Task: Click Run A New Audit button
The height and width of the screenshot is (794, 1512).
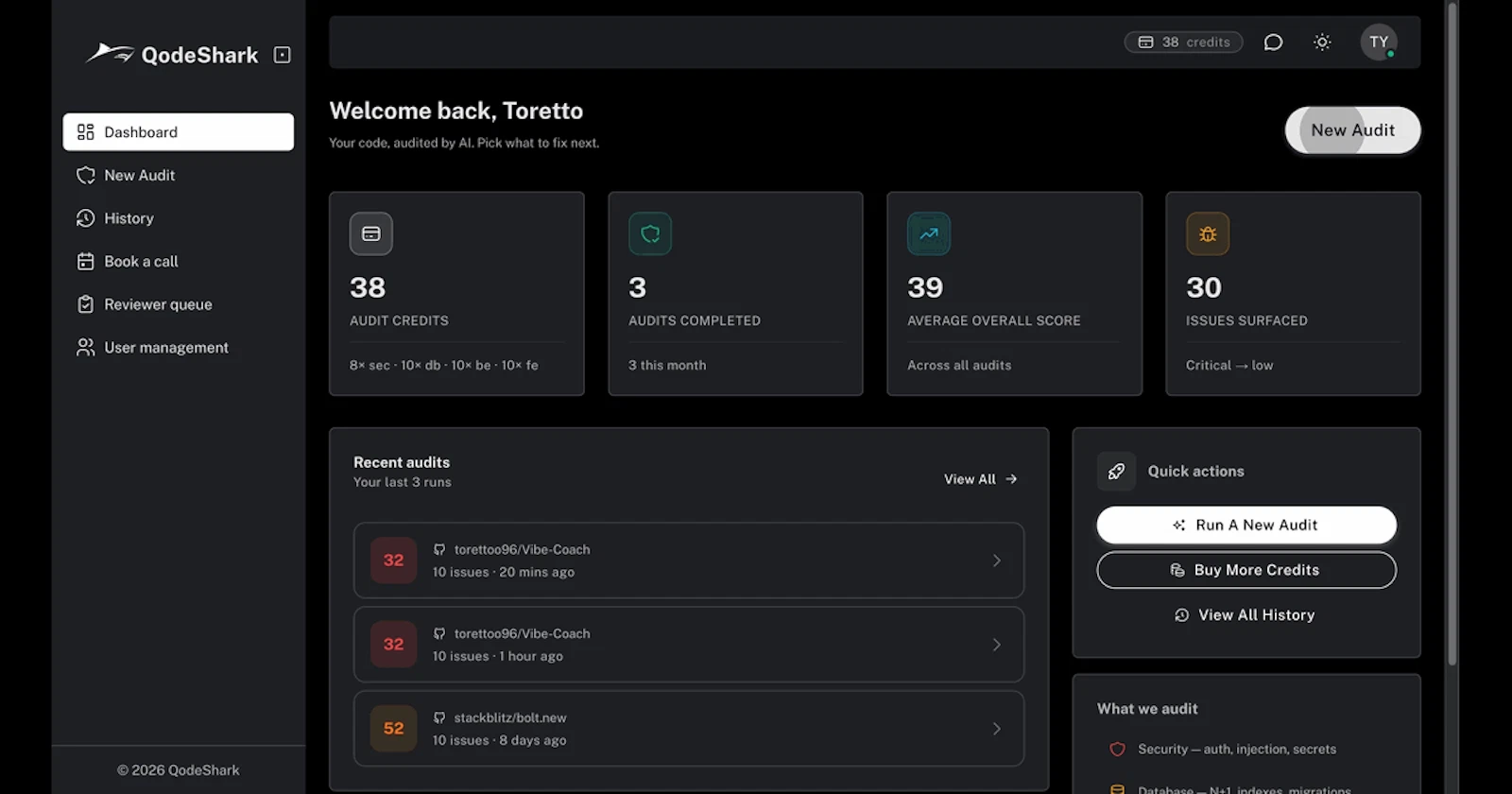Action: click(1246, 525)
